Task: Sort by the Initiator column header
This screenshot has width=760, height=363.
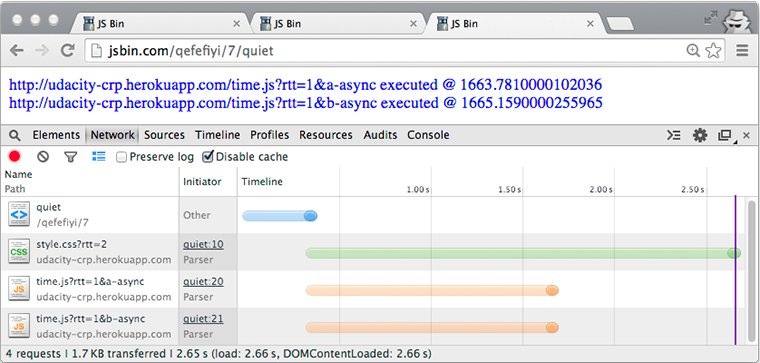Action: [208, 182]
